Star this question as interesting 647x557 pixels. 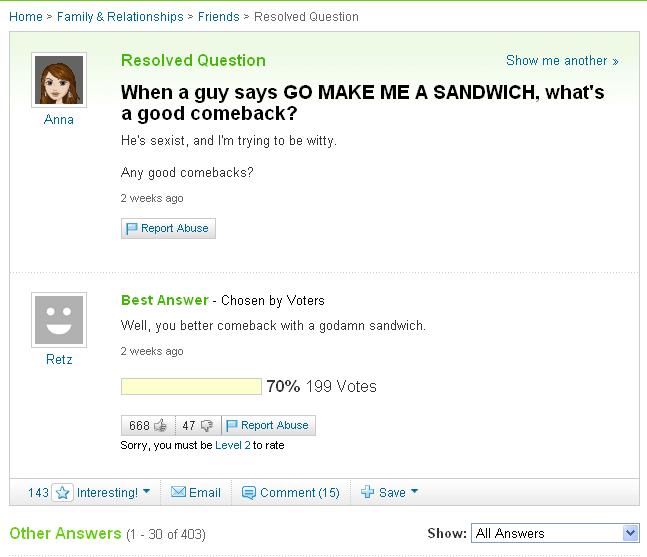tap(62, 493)
